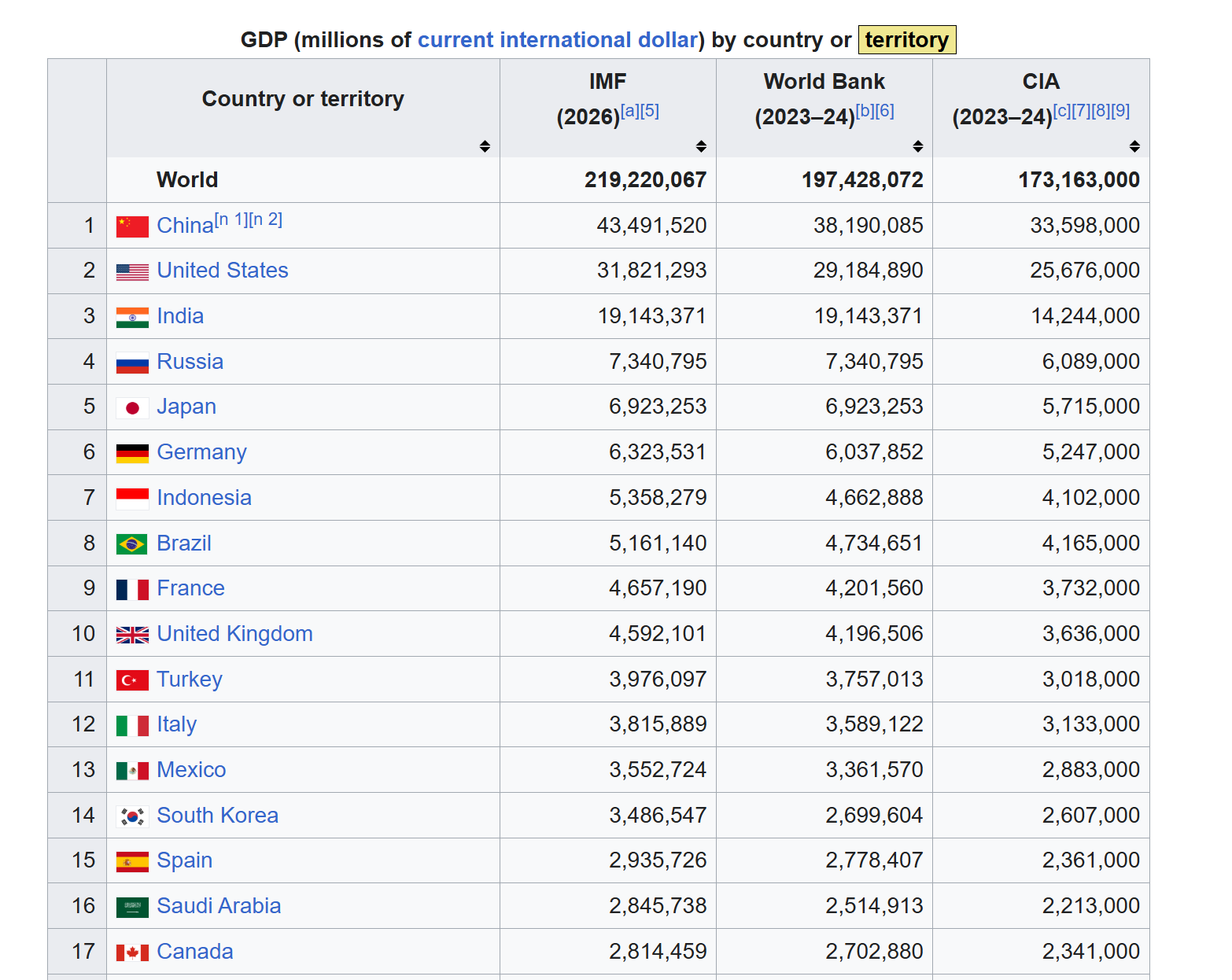Open the Saudi Arabia country link

219,906
